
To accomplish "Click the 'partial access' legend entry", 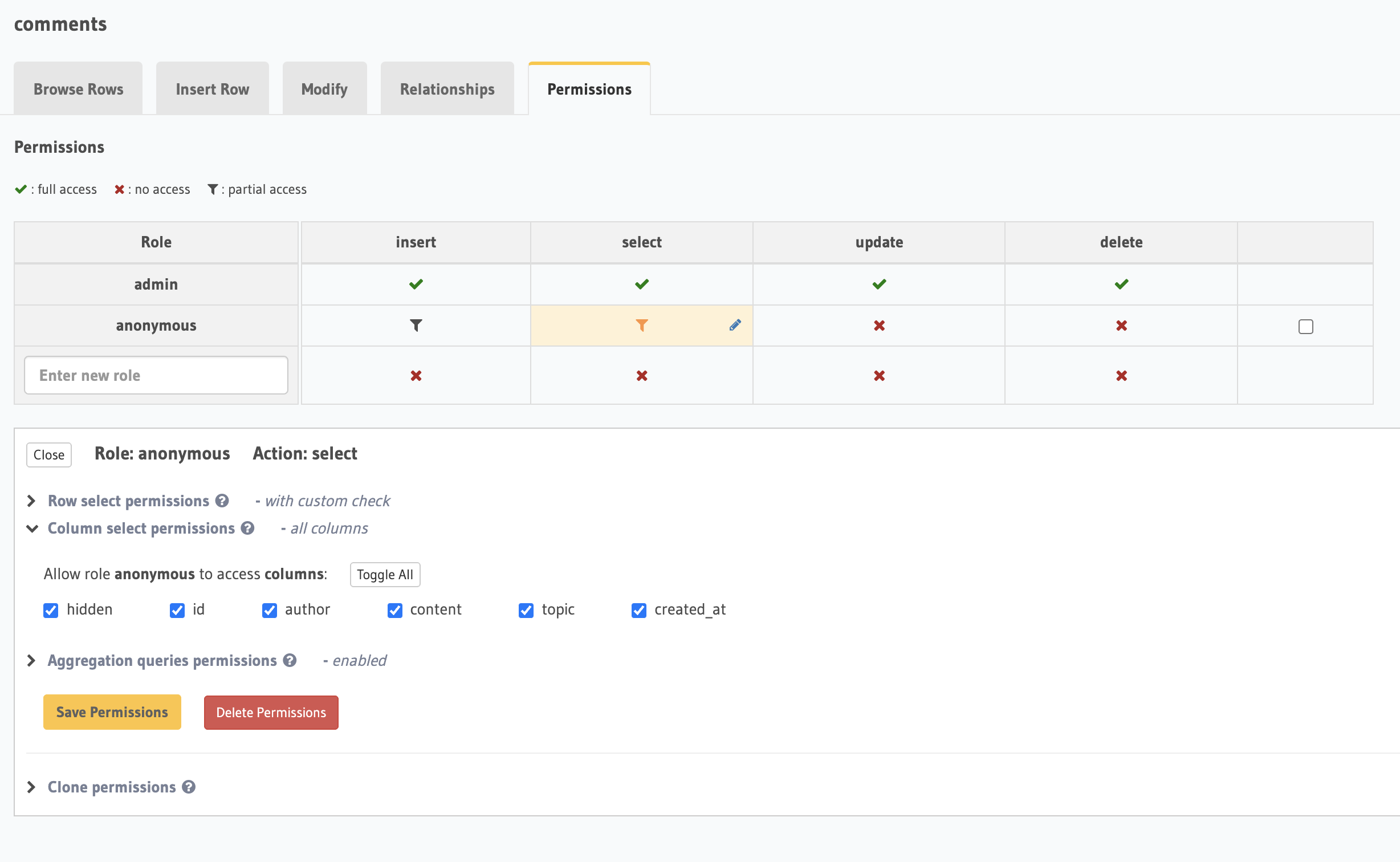I will click(x=257, y=189).
